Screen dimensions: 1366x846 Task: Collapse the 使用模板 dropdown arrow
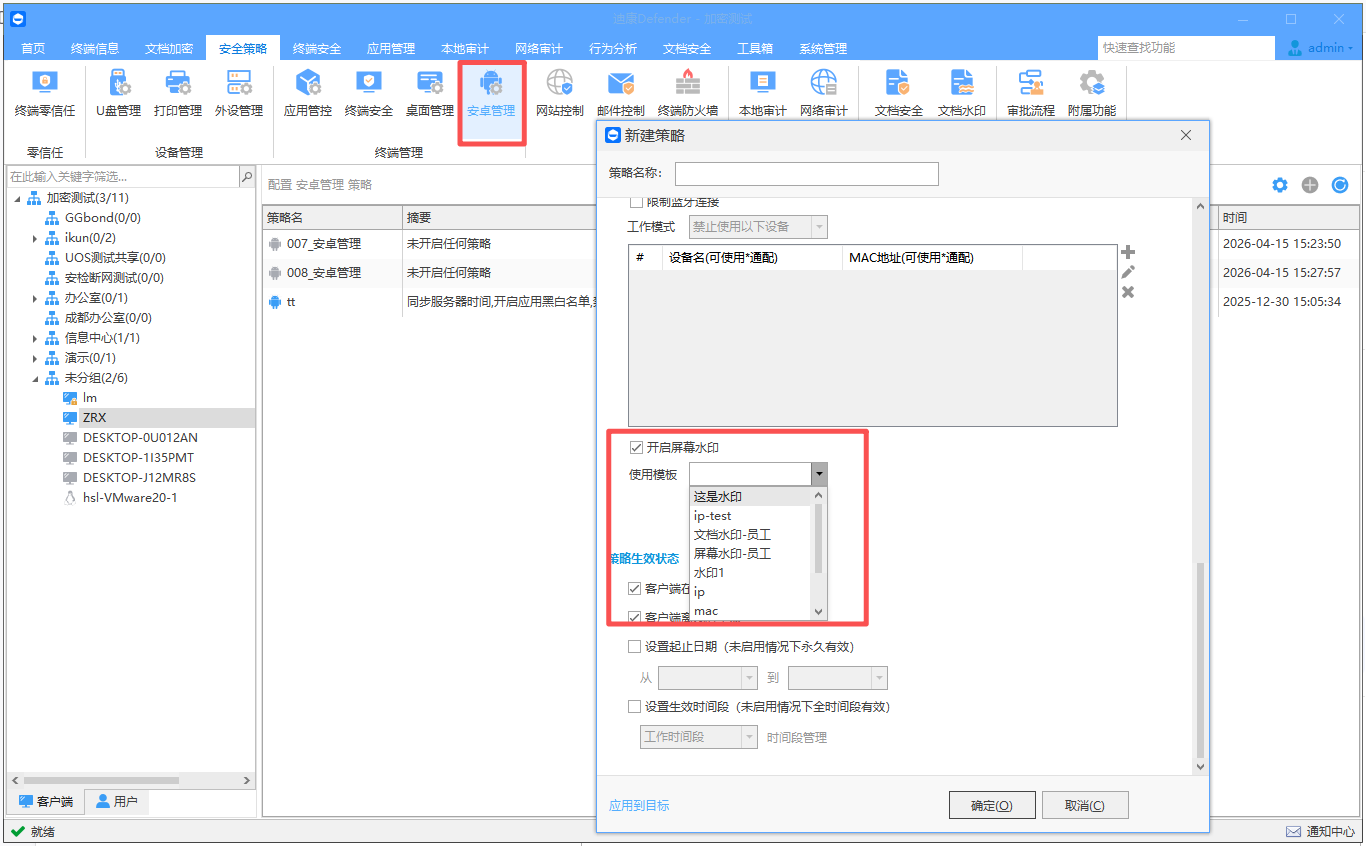click(x=819, y=474)
